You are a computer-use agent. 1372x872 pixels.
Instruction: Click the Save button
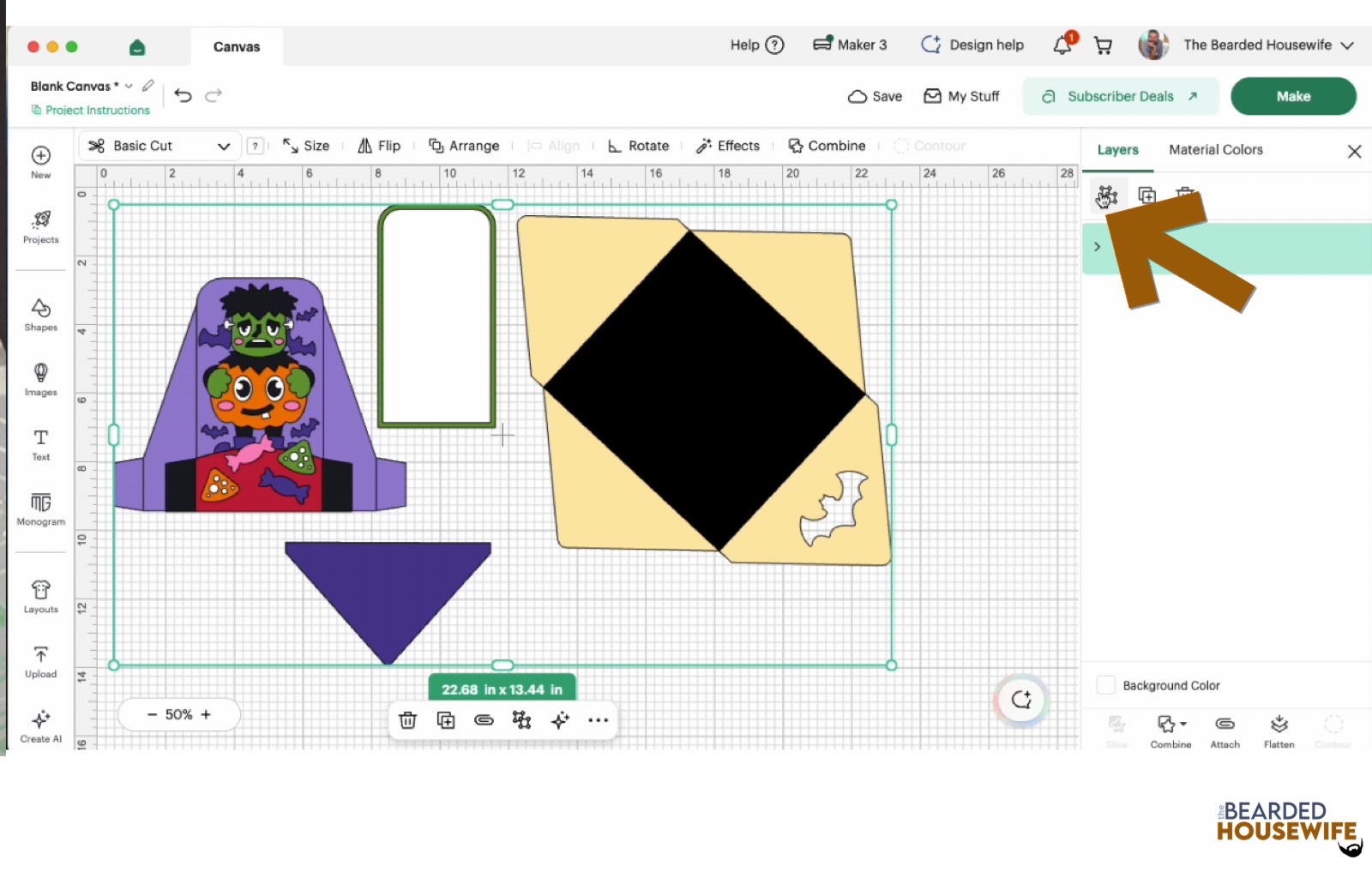tap(875, 96)
